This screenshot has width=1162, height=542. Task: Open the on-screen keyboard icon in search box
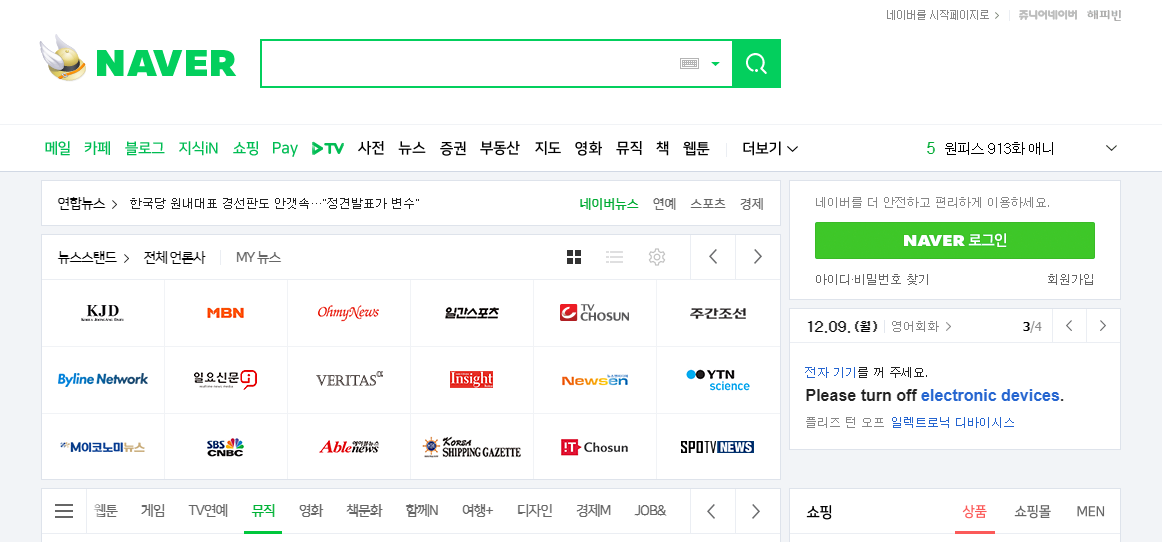[x=689, y=64]
